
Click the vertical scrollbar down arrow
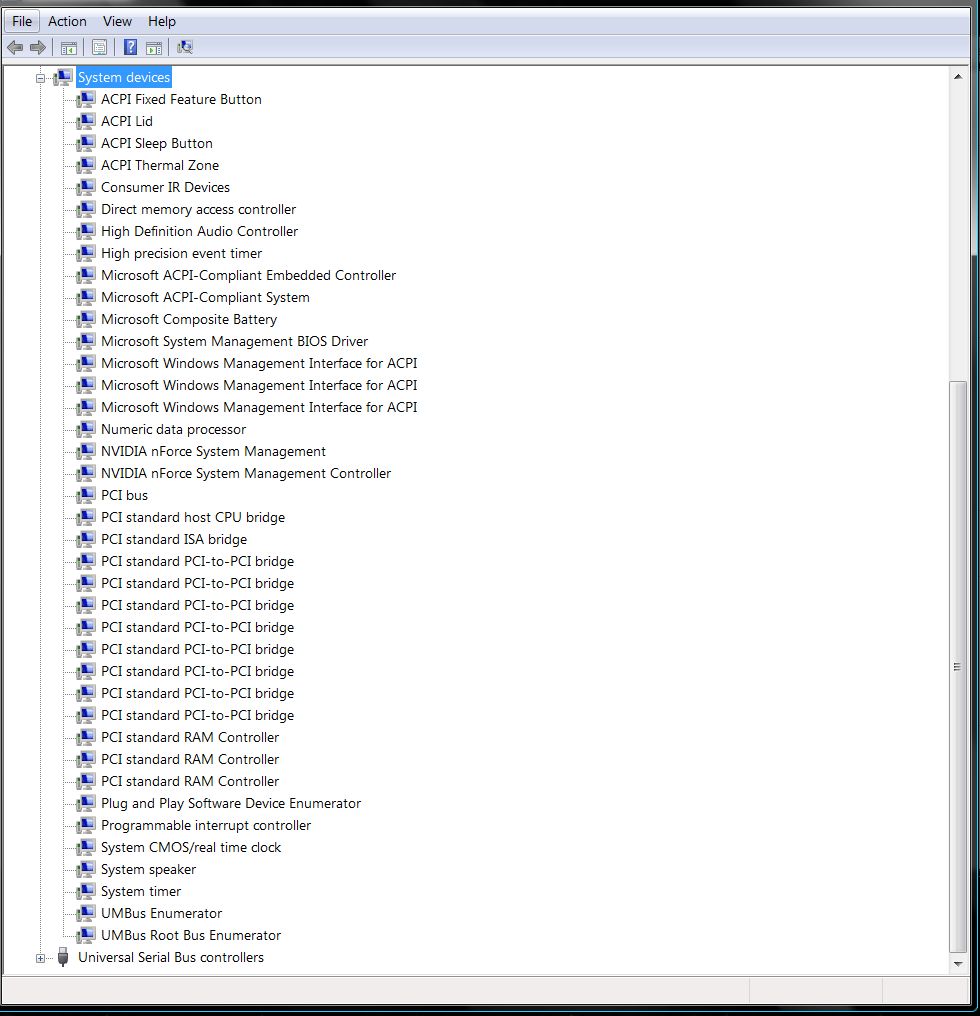coord(957,964)
